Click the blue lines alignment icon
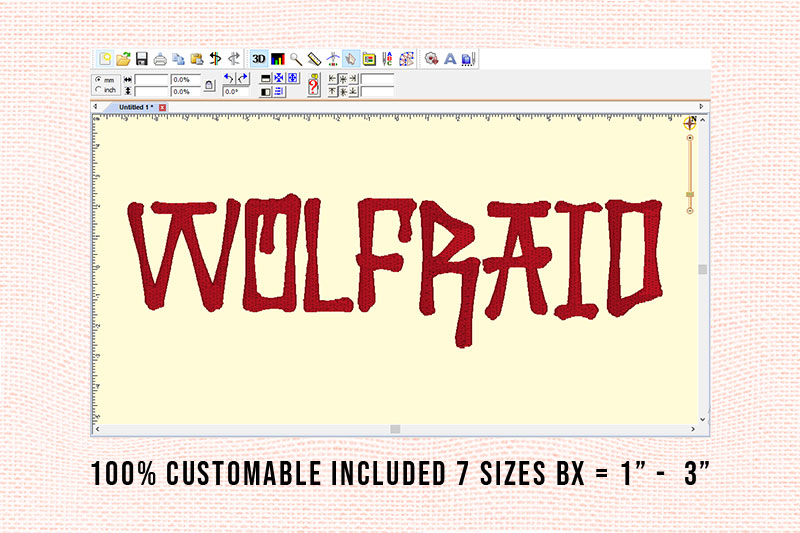The height and width of the screenshot is (533, 800). (x=279, y=92)
